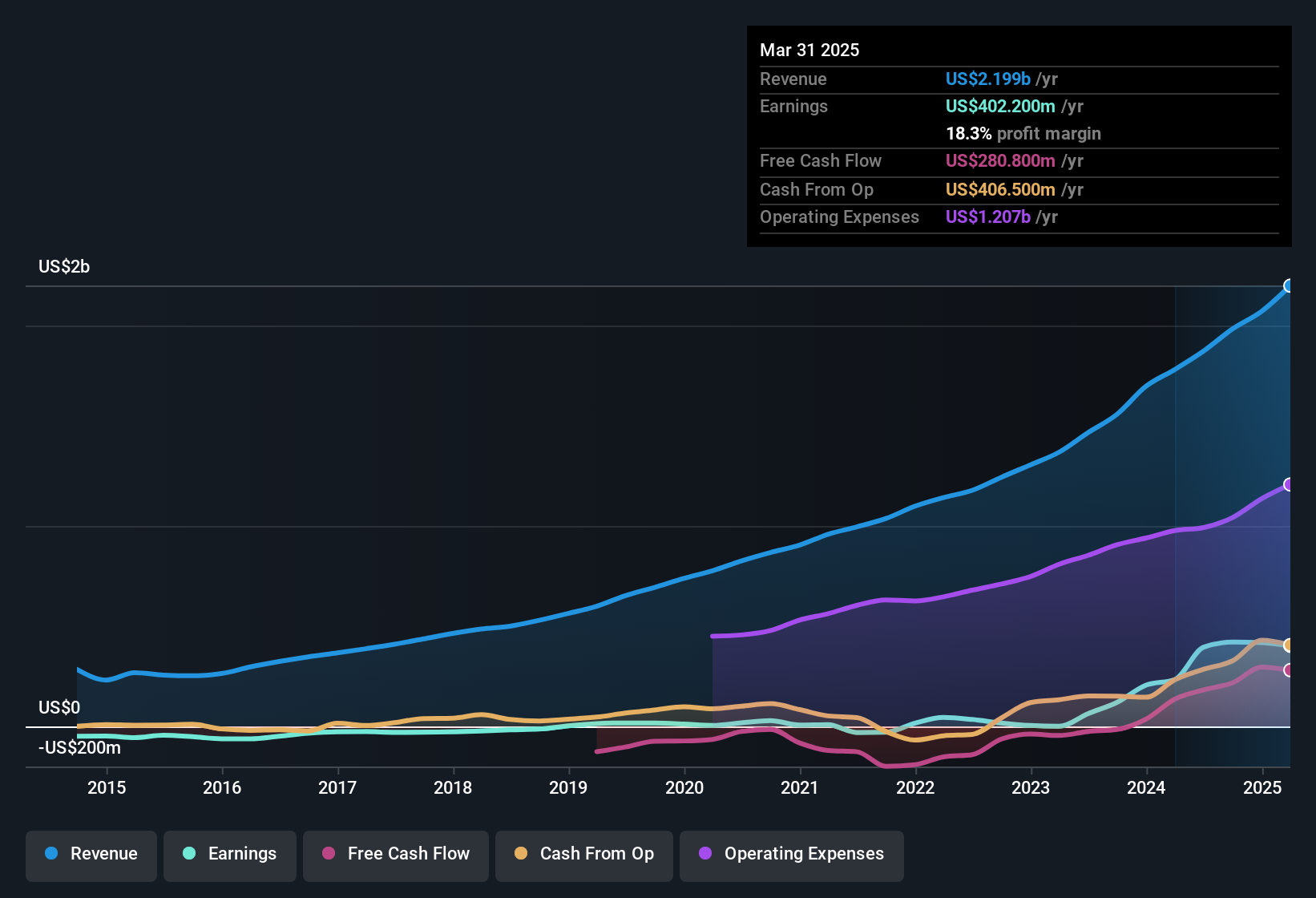Toggle Operating Expenses legend item
The width and height of the screenshot is (1316, 898).
(x=792, y=855)
